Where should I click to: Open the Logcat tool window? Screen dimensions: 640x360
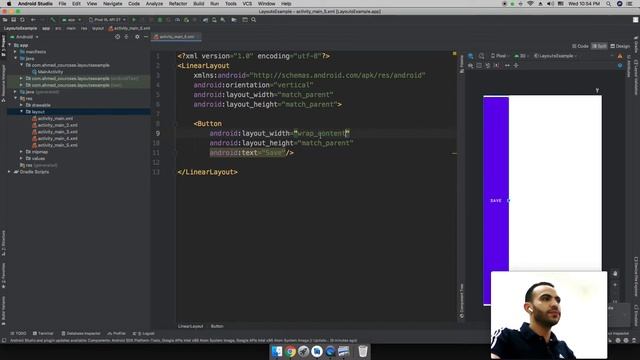(144, 333)
